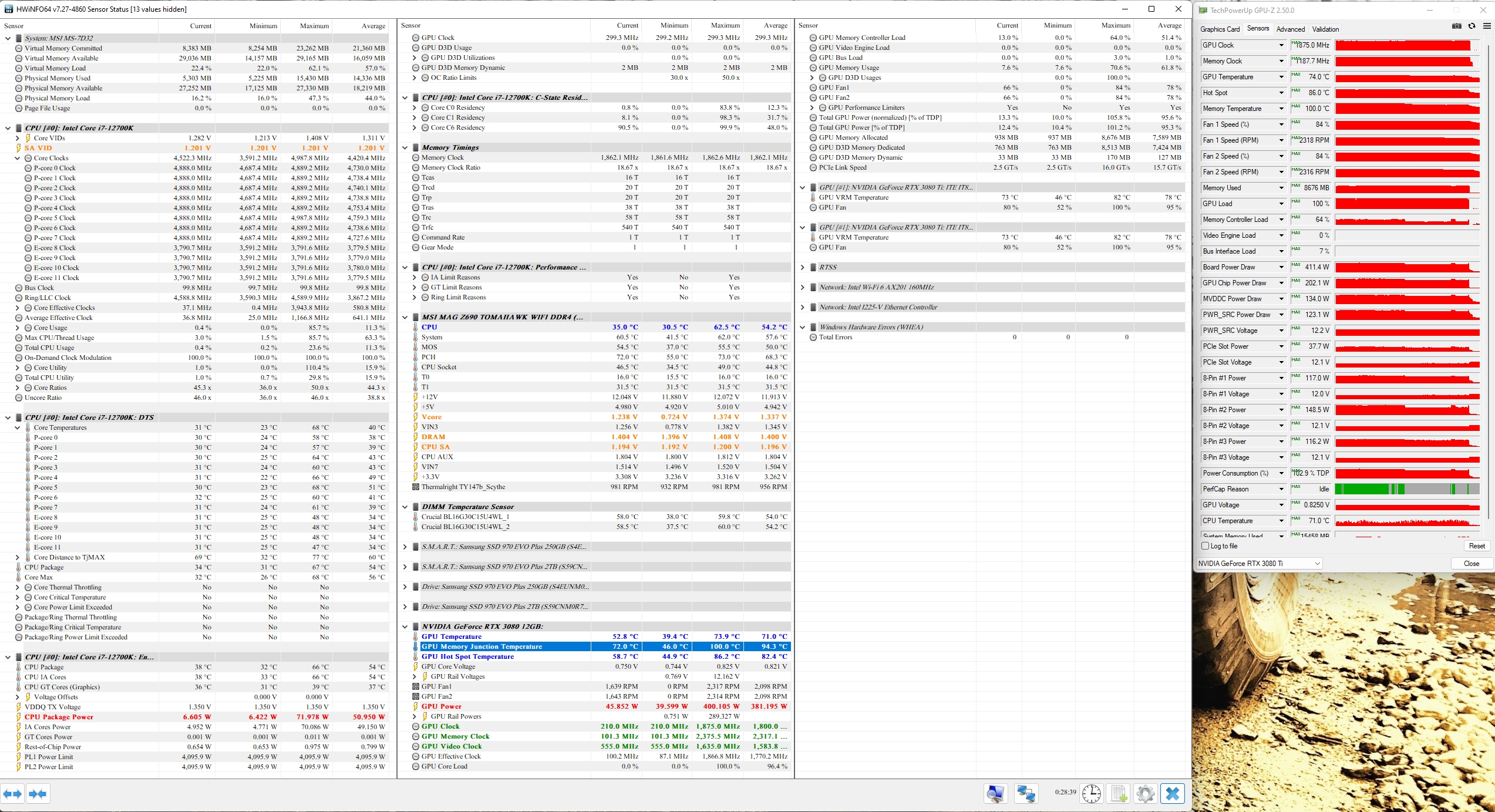Click the clock reset timer icon
This screenshot has height=812, width=1495.
tap(1091, 794)
